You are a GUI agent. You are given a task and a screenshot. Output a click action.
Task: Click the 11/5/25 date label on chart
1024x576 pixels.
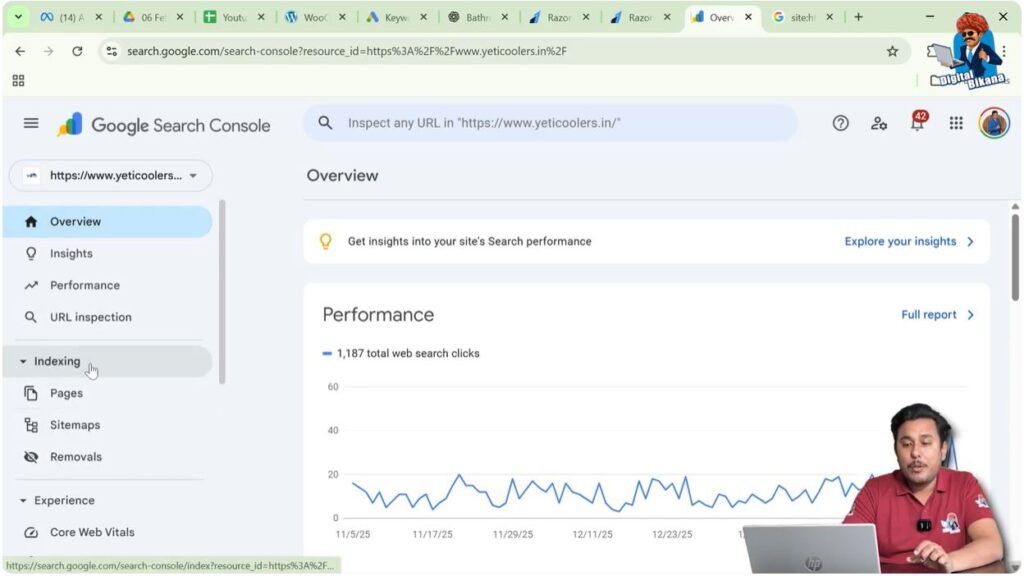pyautogui.click(x=353, y=534)
